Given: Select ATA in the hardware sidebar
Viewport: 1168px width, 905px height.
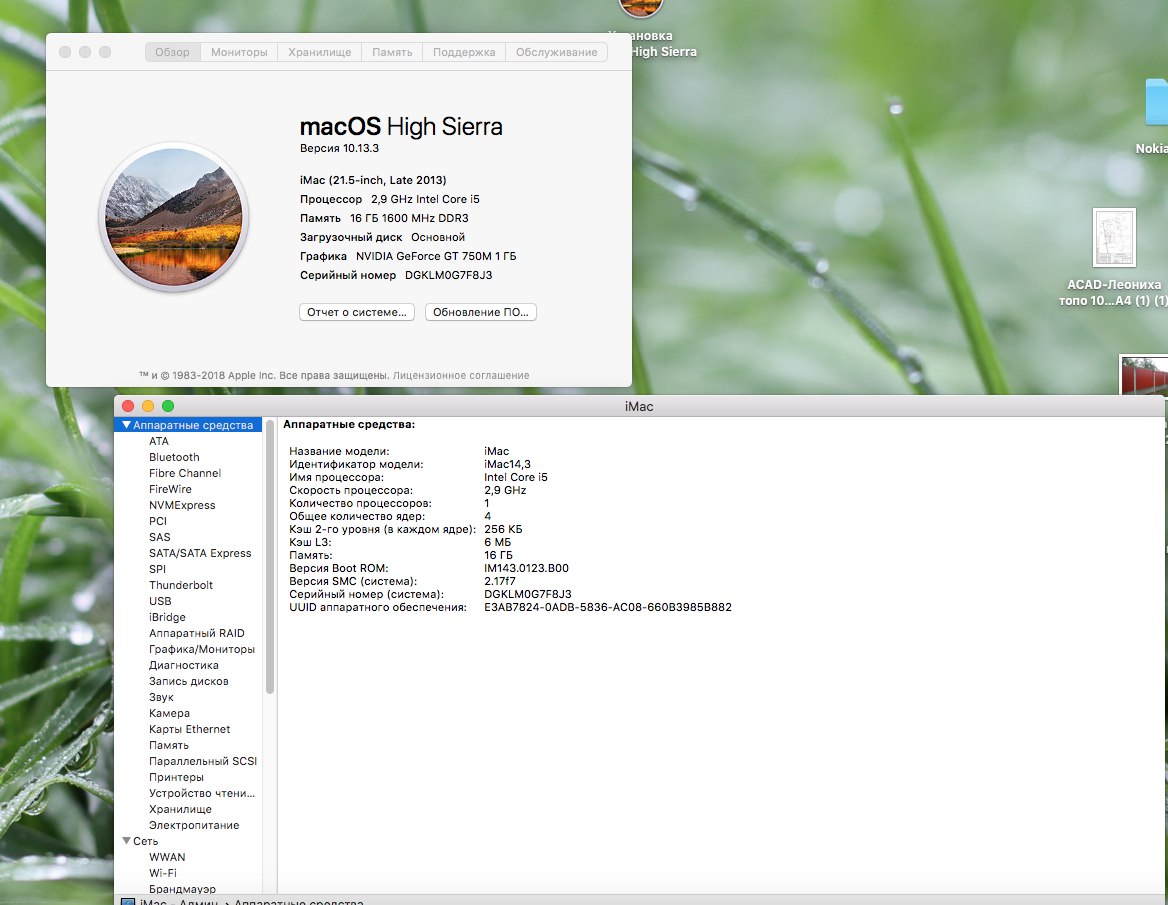Looking at the screenshot, I should pos(159,441).
